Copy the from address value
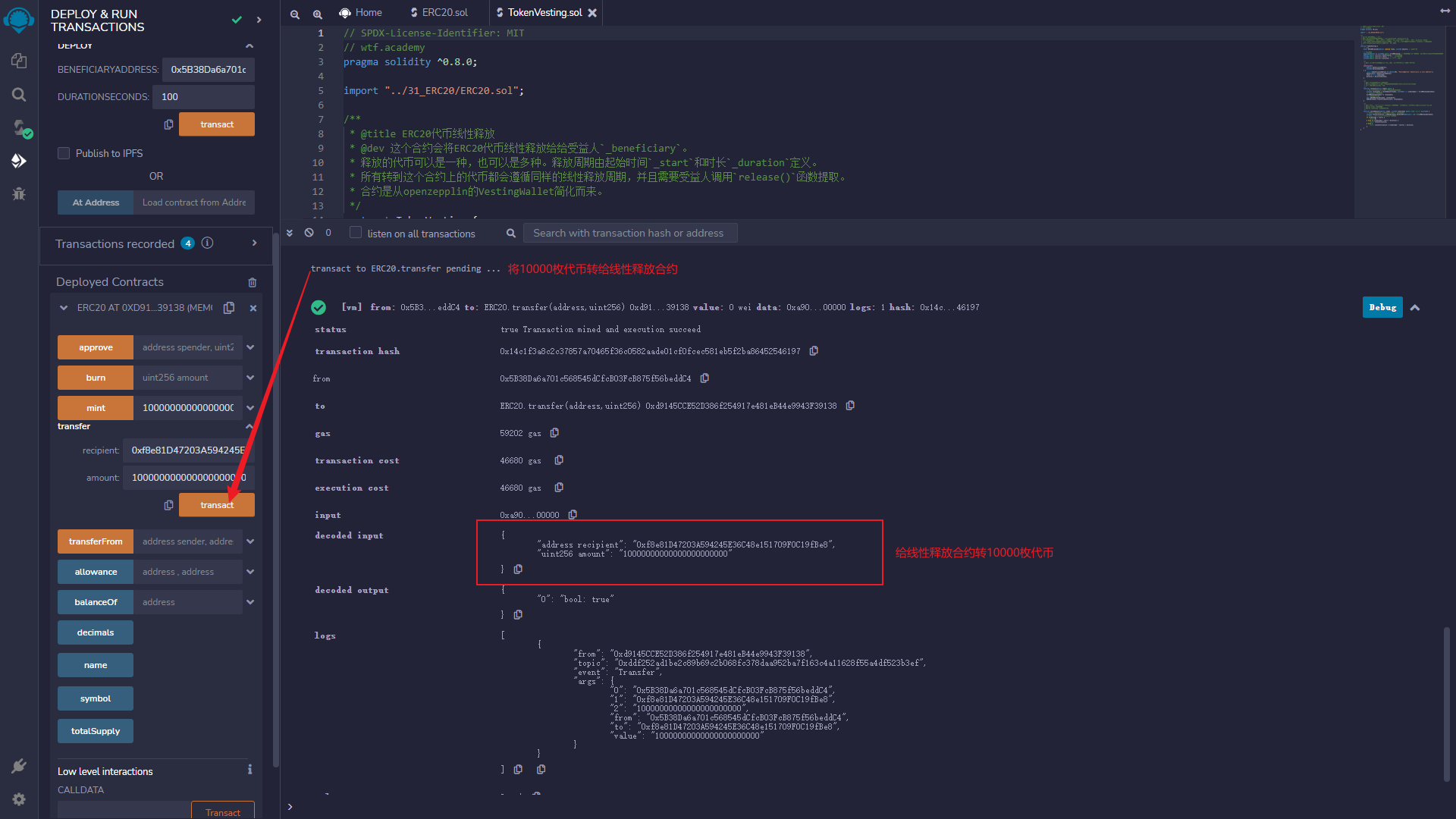Viewport: 1456px width, 819px height. [704, 378]
